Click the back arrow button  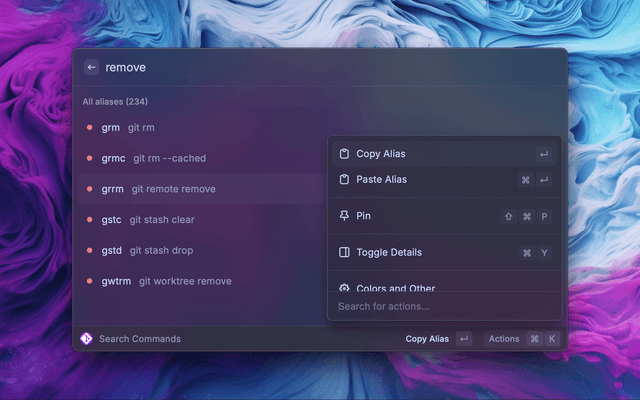[x=91, y=67]
